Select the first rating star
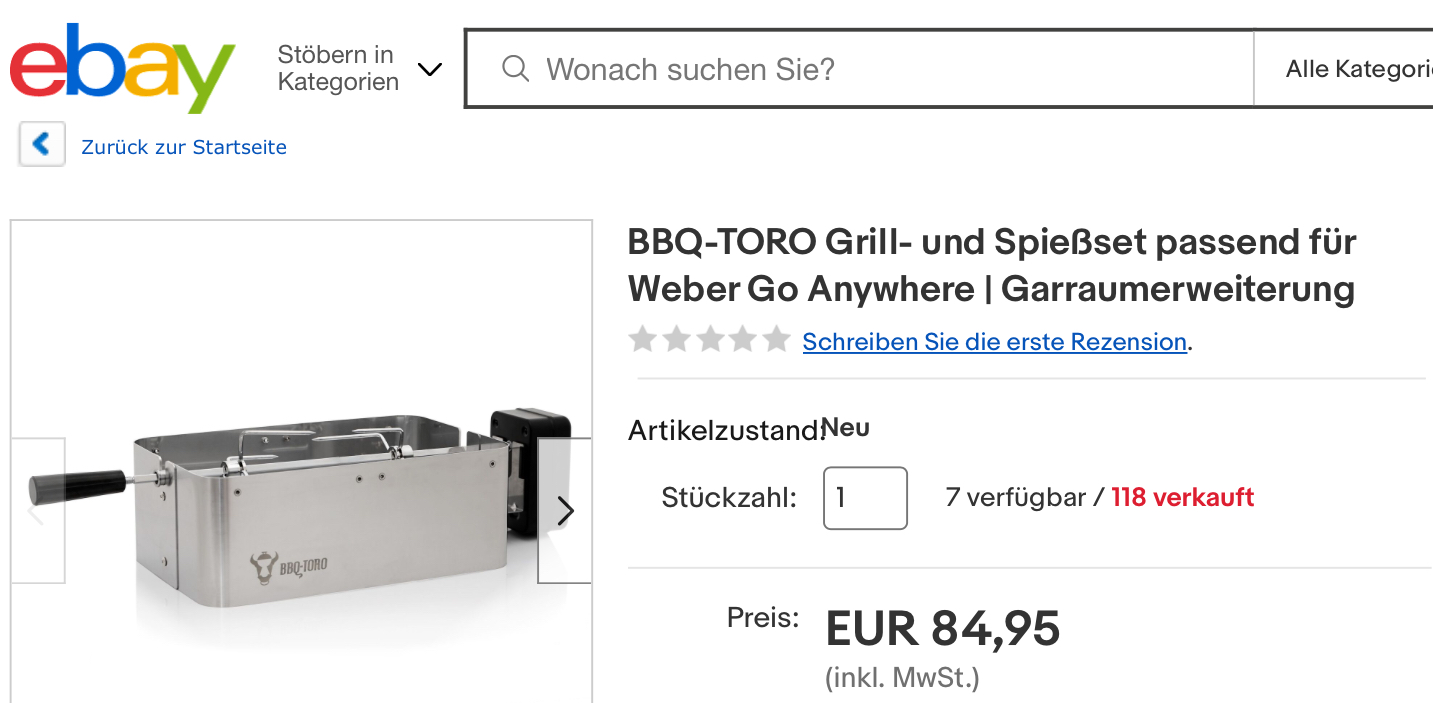Screen dimensions: 1433x703 (642, 340)
